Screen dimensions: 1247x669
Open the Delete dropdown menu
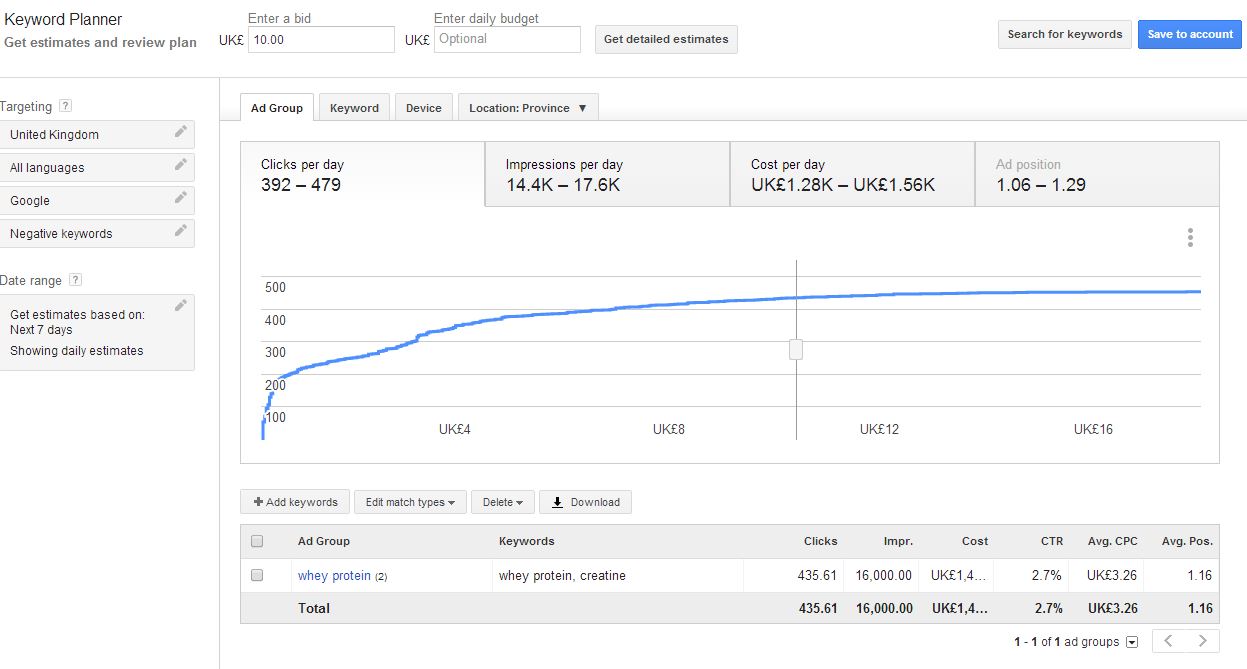(x=502, y=502)
